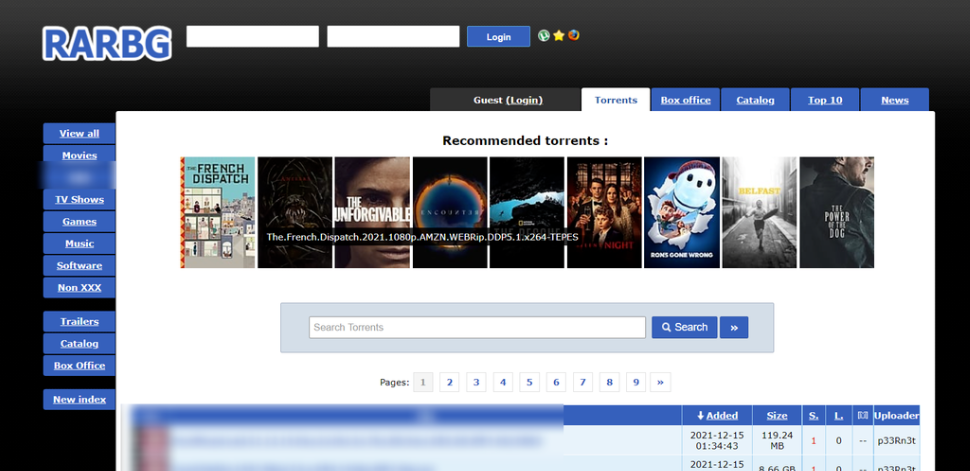Select the Ron's Gone Wrong poster
The height and width of the screenshot is (471, 970).
click(x=682, y=212)
